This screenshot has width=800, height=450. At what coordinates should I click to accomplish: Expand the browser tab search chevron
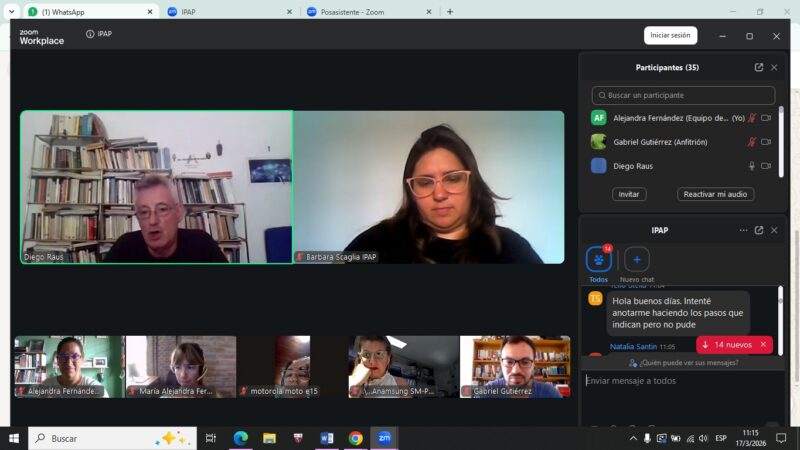pyautogui.click(x=12, y=12)
